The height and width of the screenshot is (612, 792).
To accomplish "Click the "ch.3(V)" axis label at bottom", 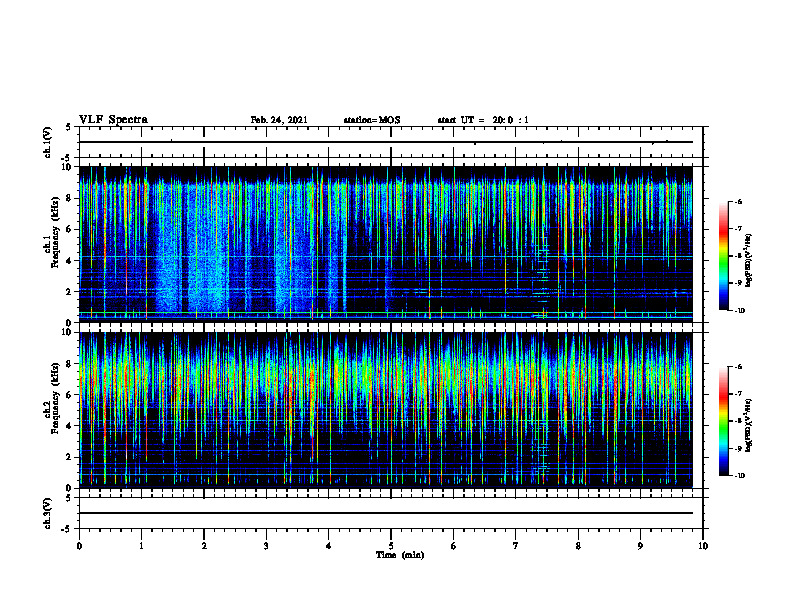I will click(x=47, y=513).
